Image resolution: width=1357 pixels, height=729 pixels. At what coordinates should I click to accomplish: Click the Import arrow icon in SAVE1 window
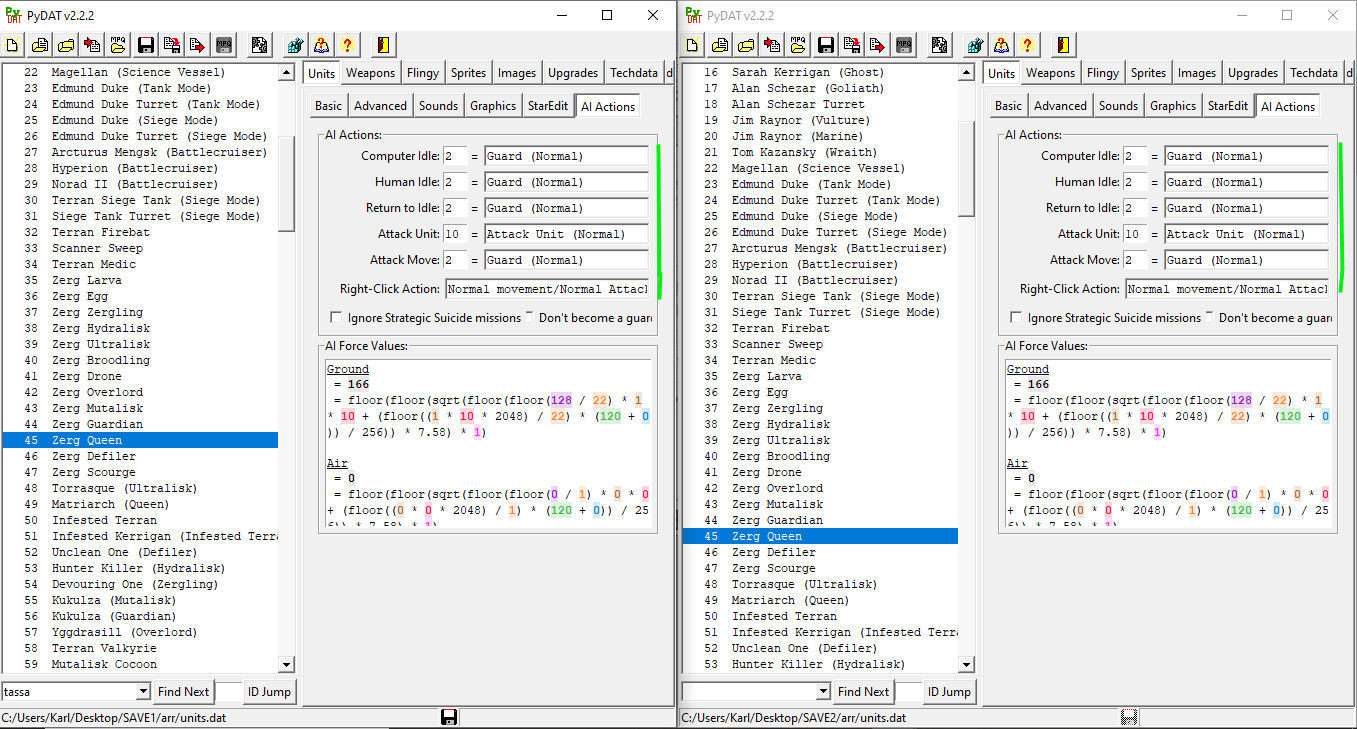(92, 45)
